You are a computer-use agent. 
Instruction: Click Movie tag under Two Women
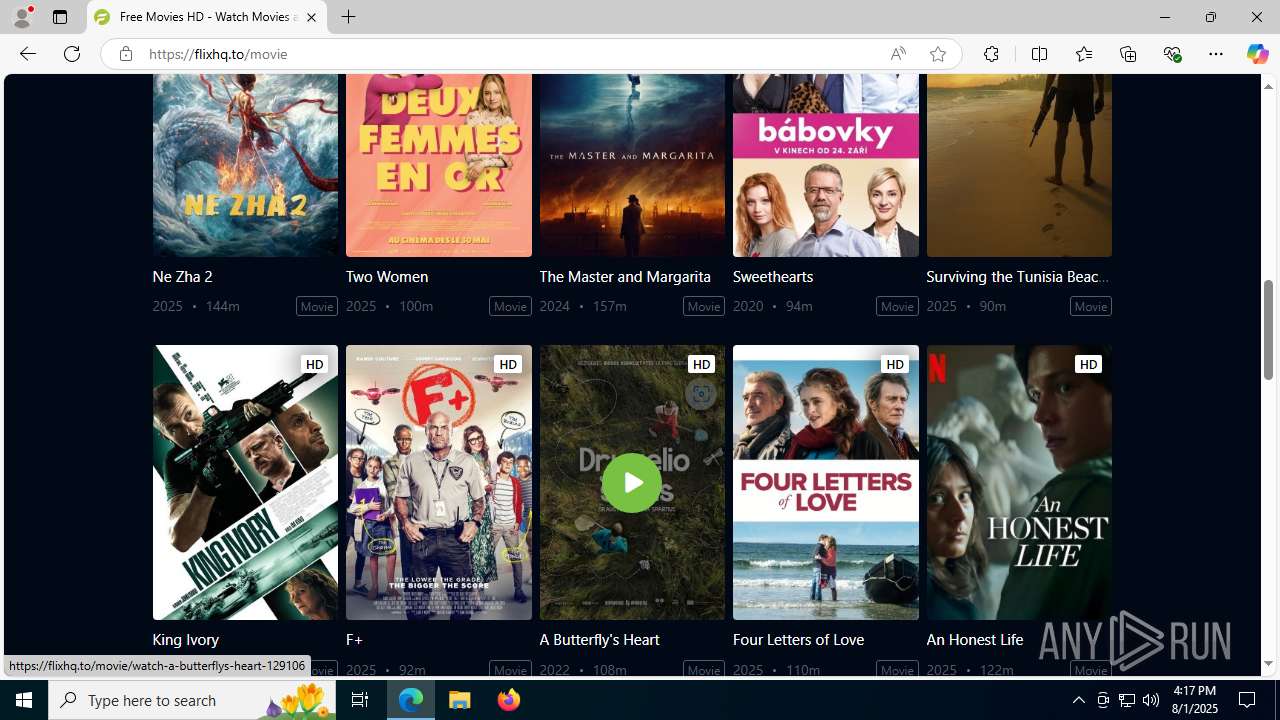(x=510, y=306)
